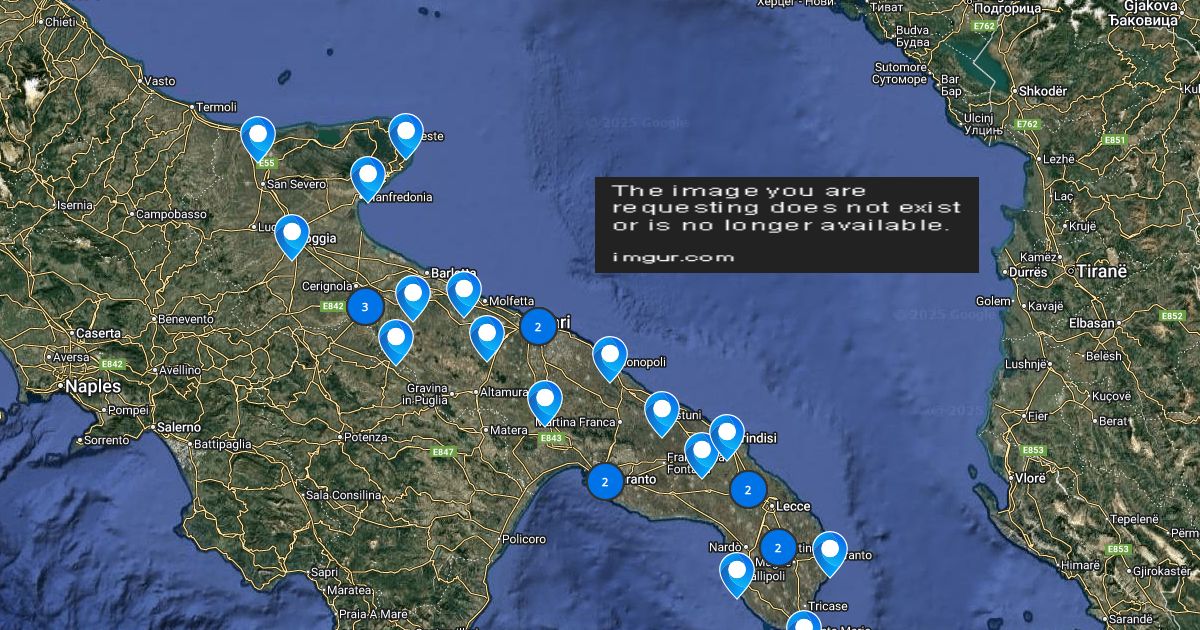The width and height of the screenshot is (1200, 630).
Task: Open the pin at Brindisi
Action: (x=727, y=434)
